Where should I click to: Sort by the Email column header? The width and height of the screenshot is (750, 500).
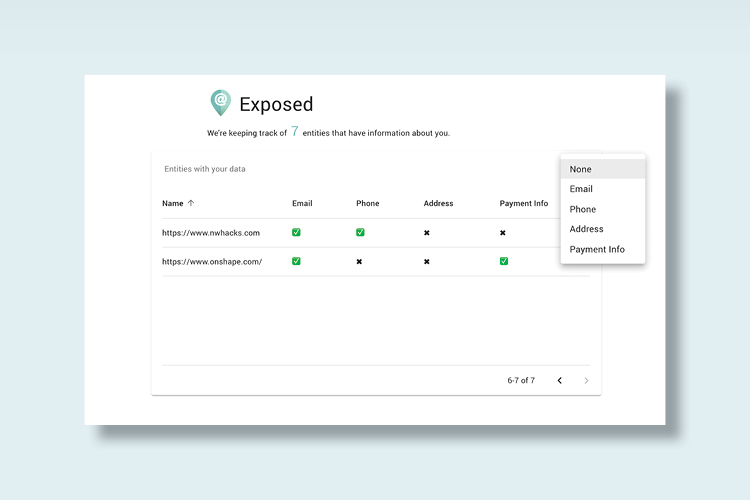tap(302, 203)
